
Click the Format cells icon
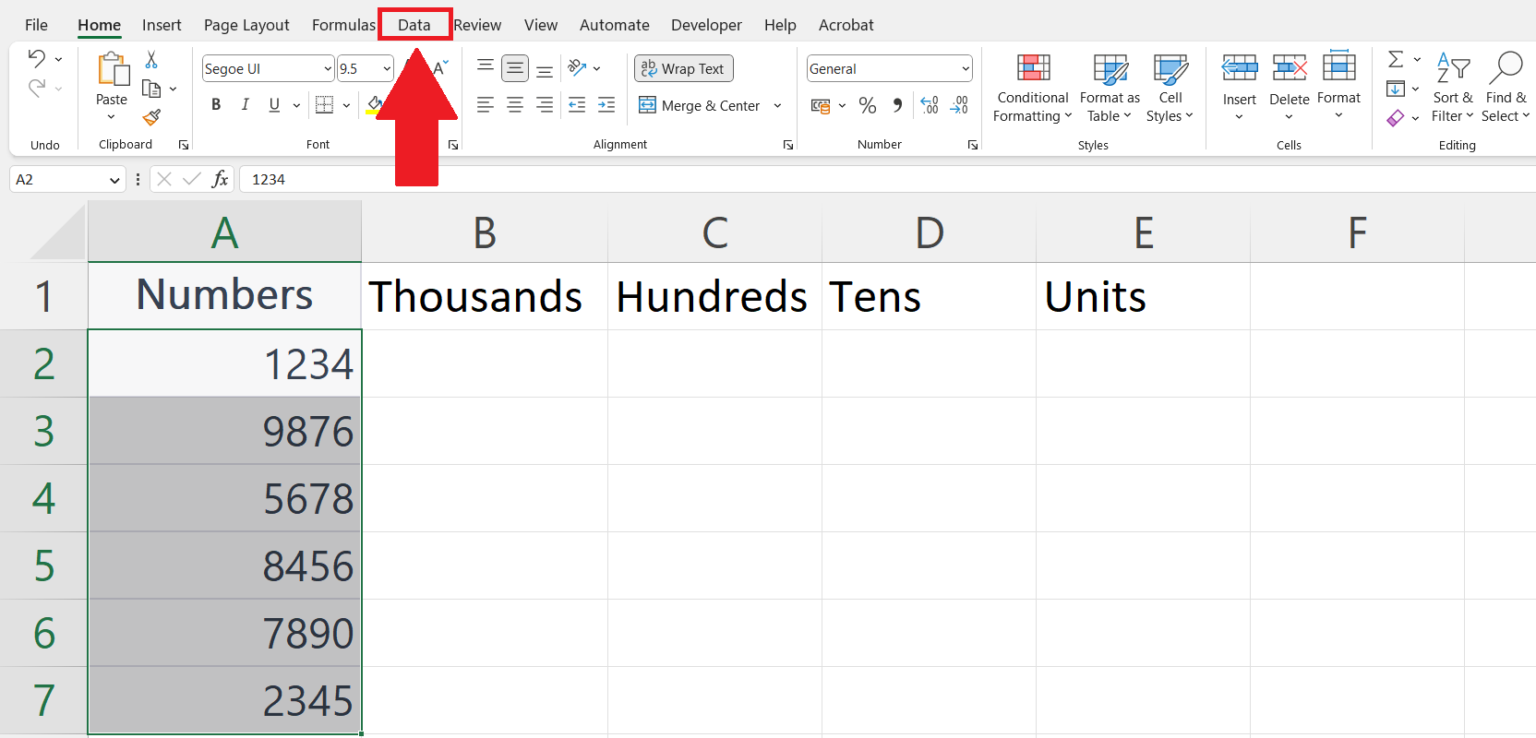click(1339, 66)
